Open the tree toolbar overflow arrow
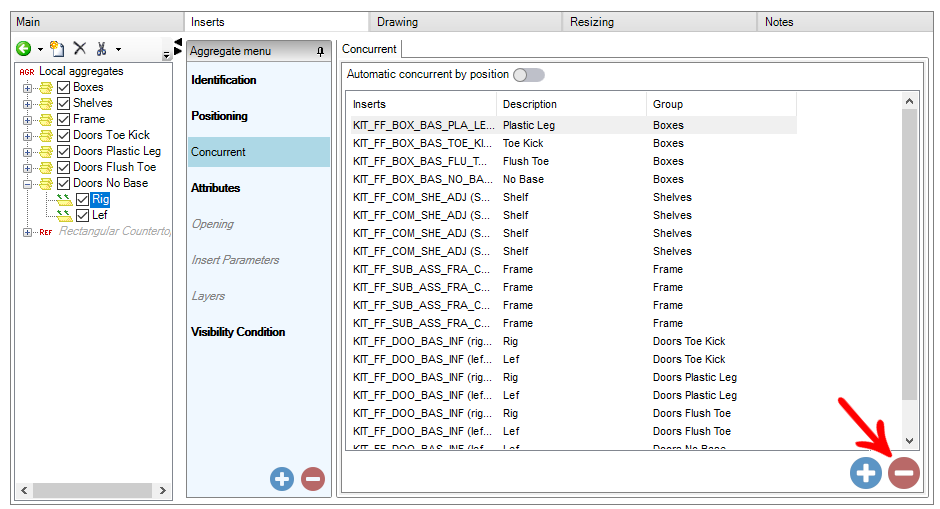The image size is (940, 509). tap(166, 55)
